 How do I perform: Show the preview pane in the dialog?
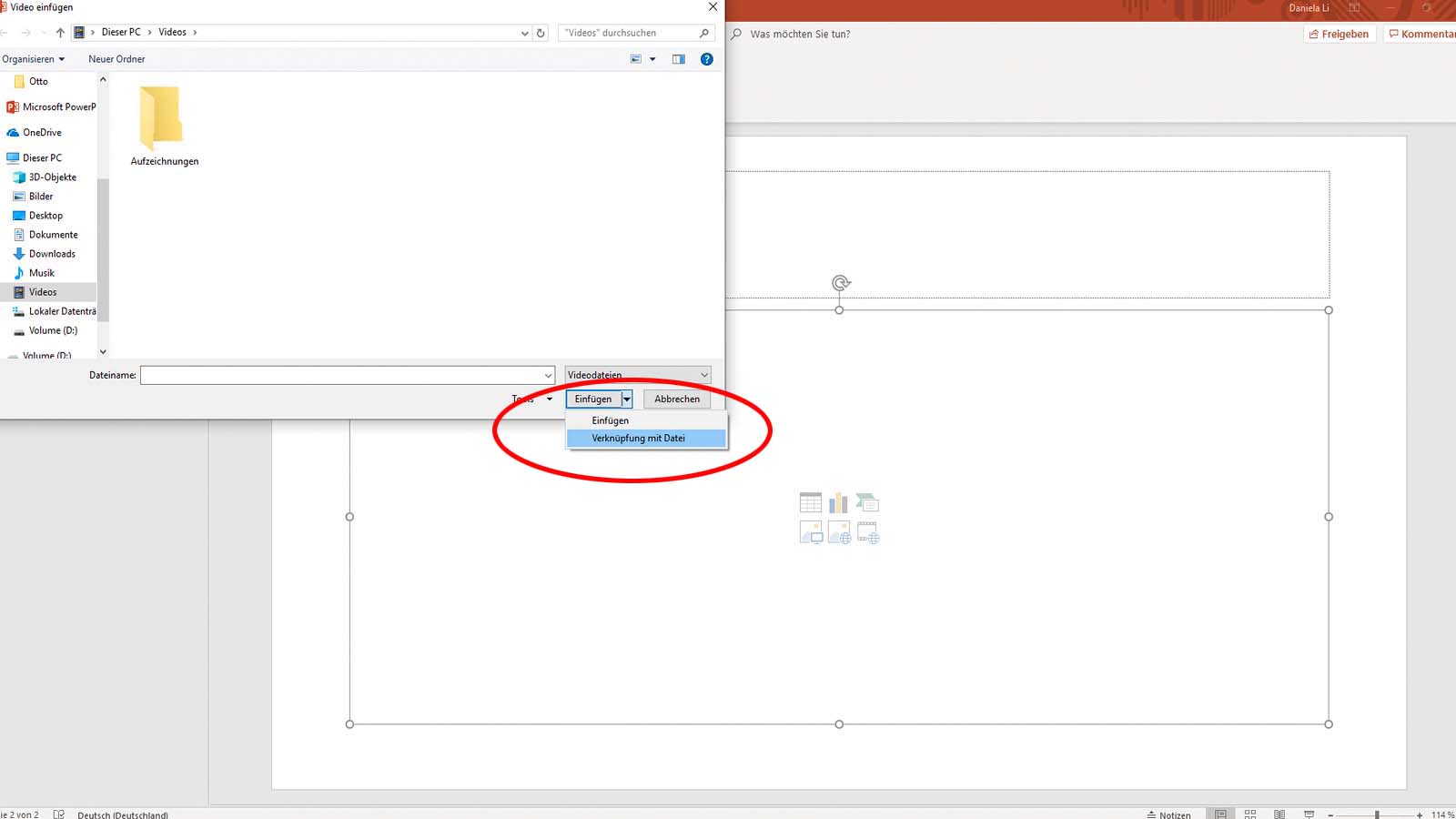point(678,59)
